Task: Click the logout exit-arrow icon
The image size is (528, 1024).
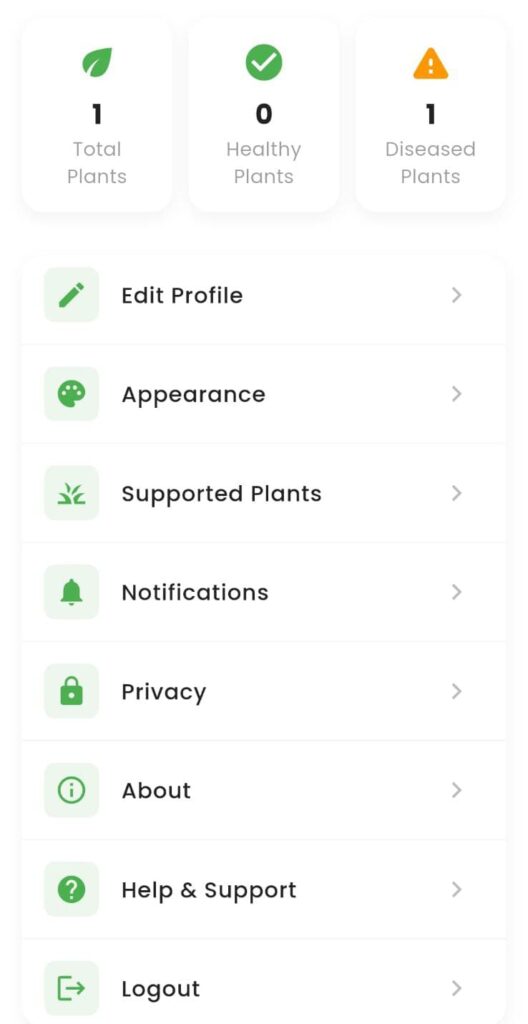Action: point(71,989)
